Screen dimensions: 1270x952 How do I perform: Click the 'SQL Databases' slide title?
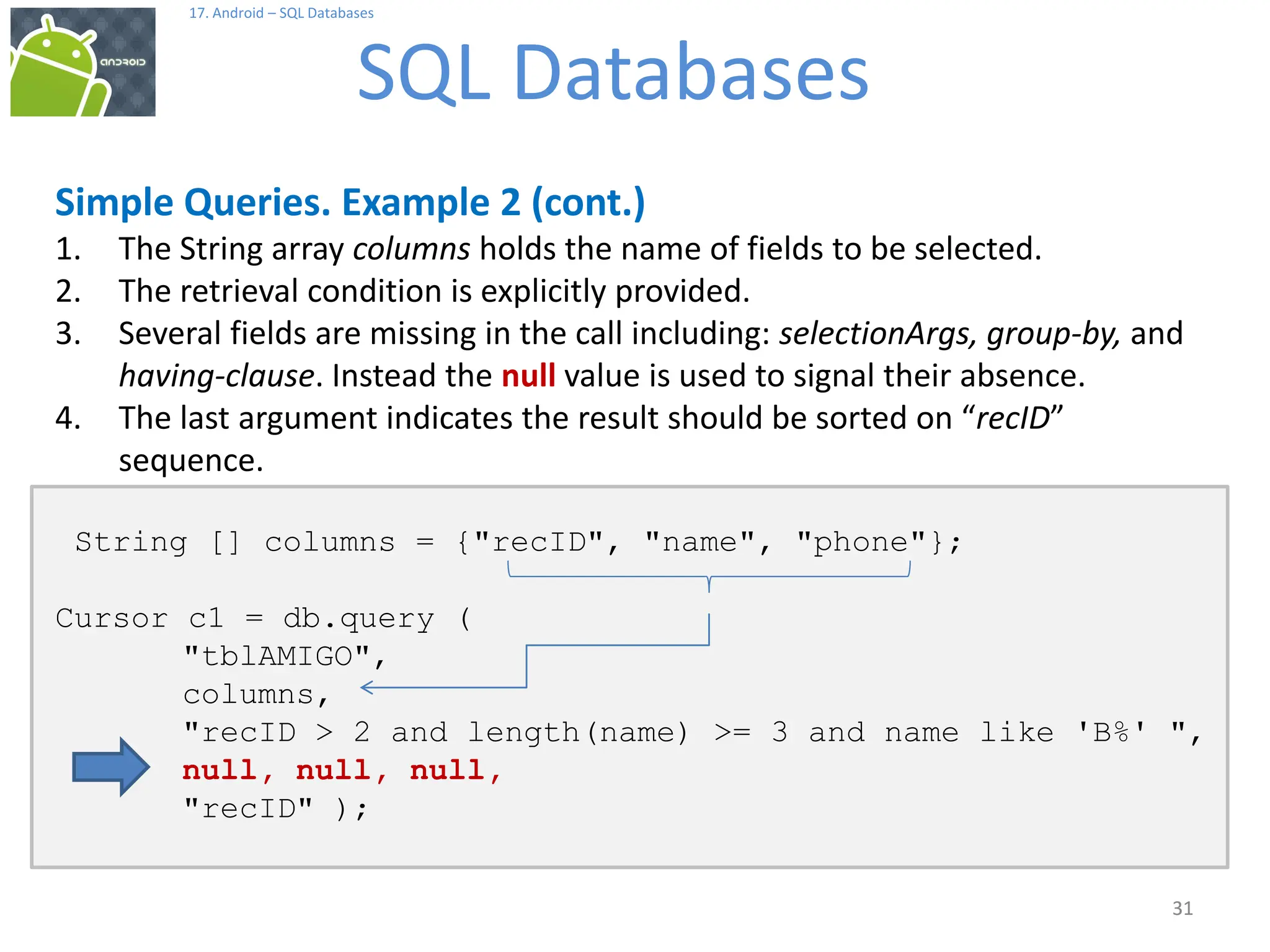(613, 73)
